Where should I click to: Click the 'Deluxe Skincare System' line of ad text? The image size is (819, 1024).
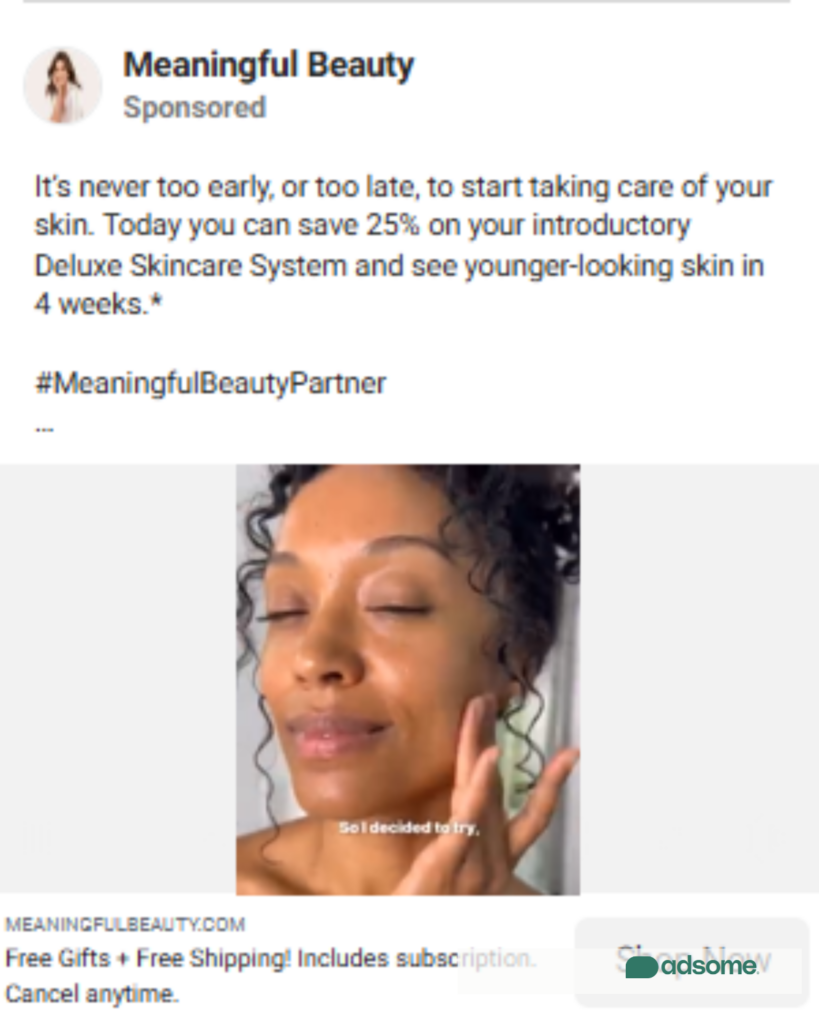[399, 266]
